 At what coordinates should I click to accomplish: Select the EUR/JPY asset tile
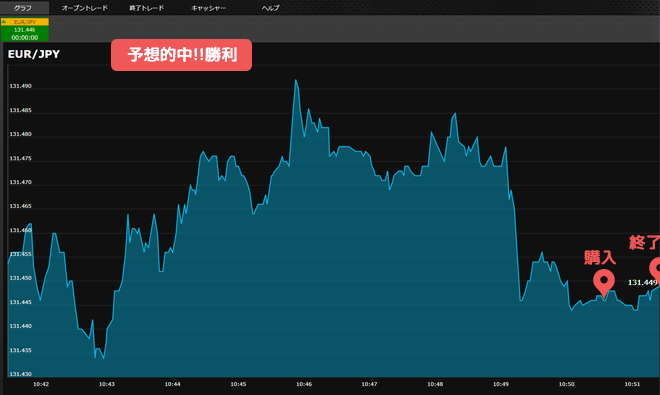(25, 29)
